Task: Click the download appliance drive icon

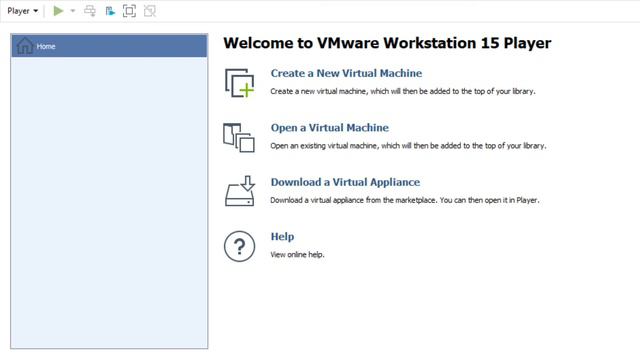Action: click(240, 191)
